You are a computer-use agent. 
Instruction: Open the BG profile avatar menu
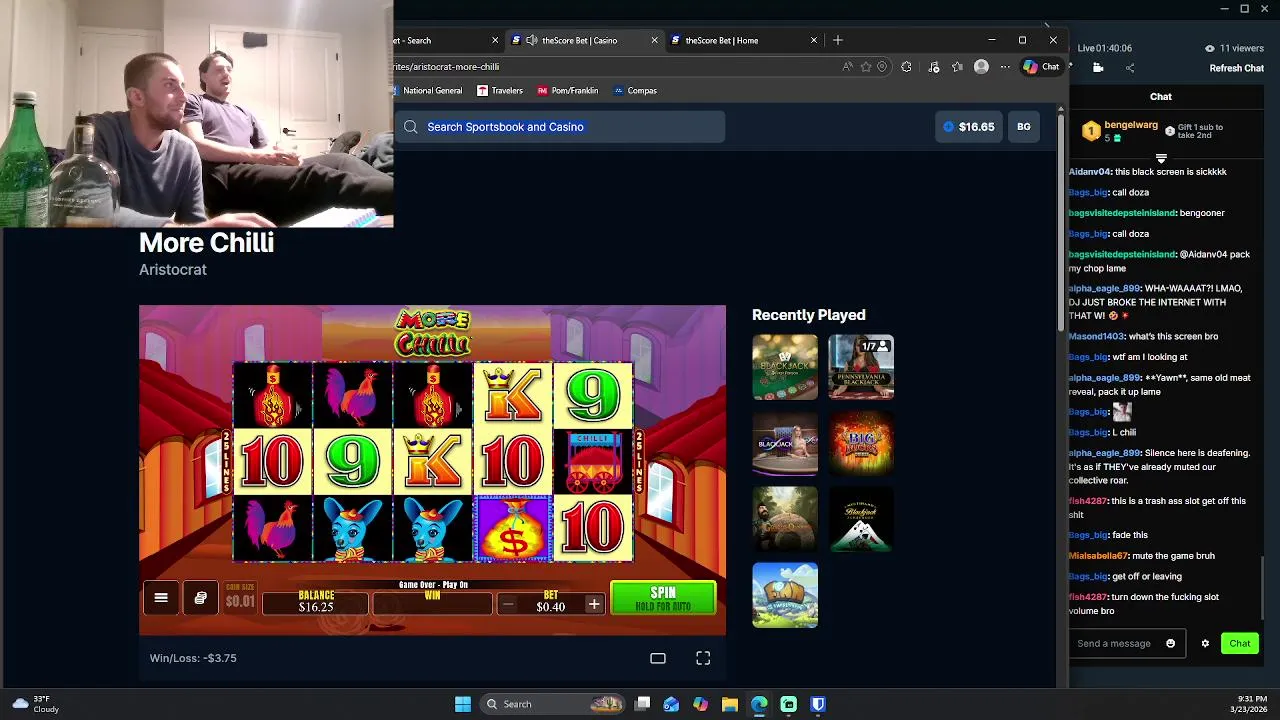click(1024, 127)
